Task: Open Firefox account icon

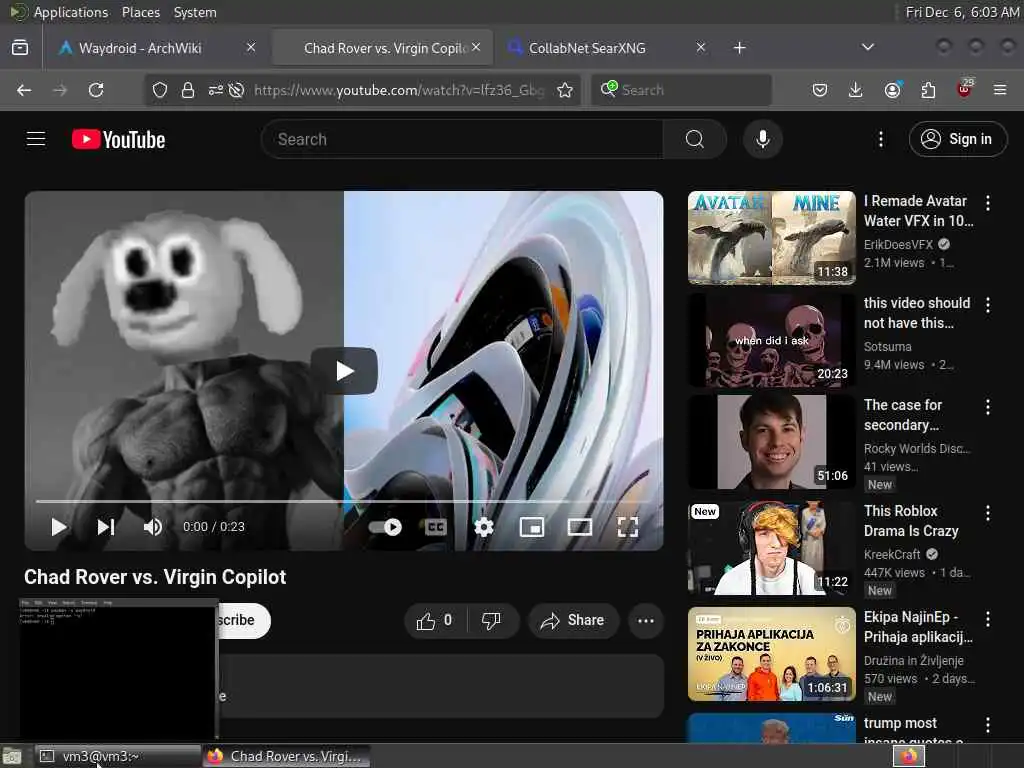Action: [892, 90]
